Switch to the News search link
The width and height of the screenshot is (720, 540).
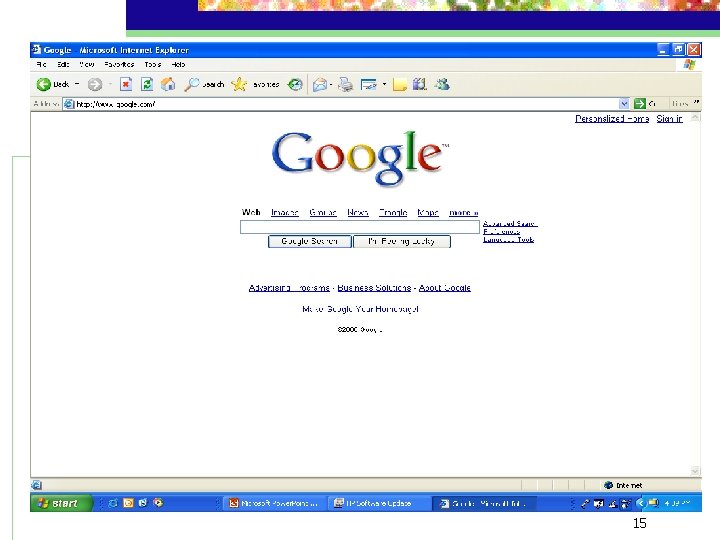click(x=358, y=212)
